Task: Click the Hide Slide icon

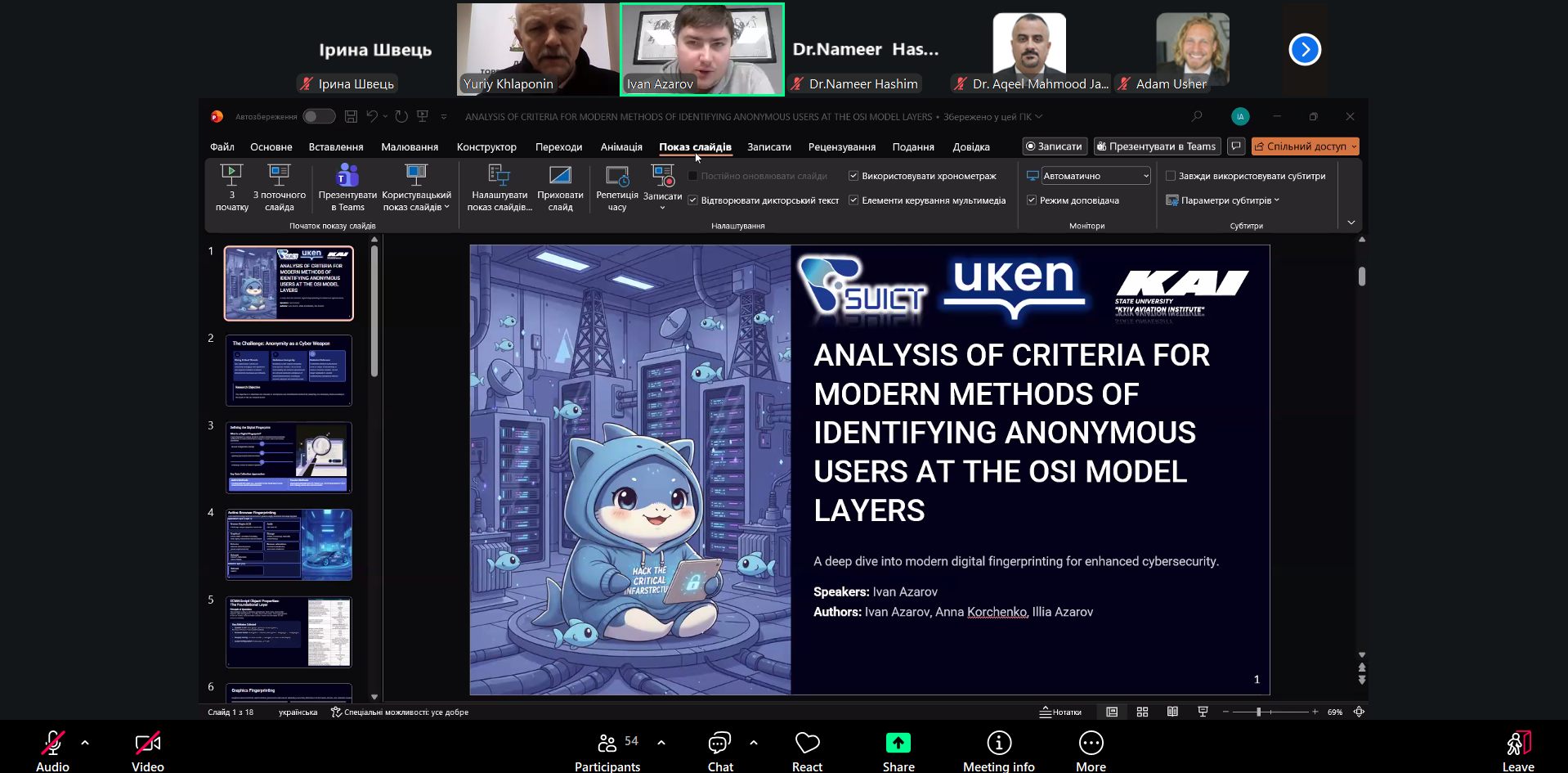Action: pos(560,175)
